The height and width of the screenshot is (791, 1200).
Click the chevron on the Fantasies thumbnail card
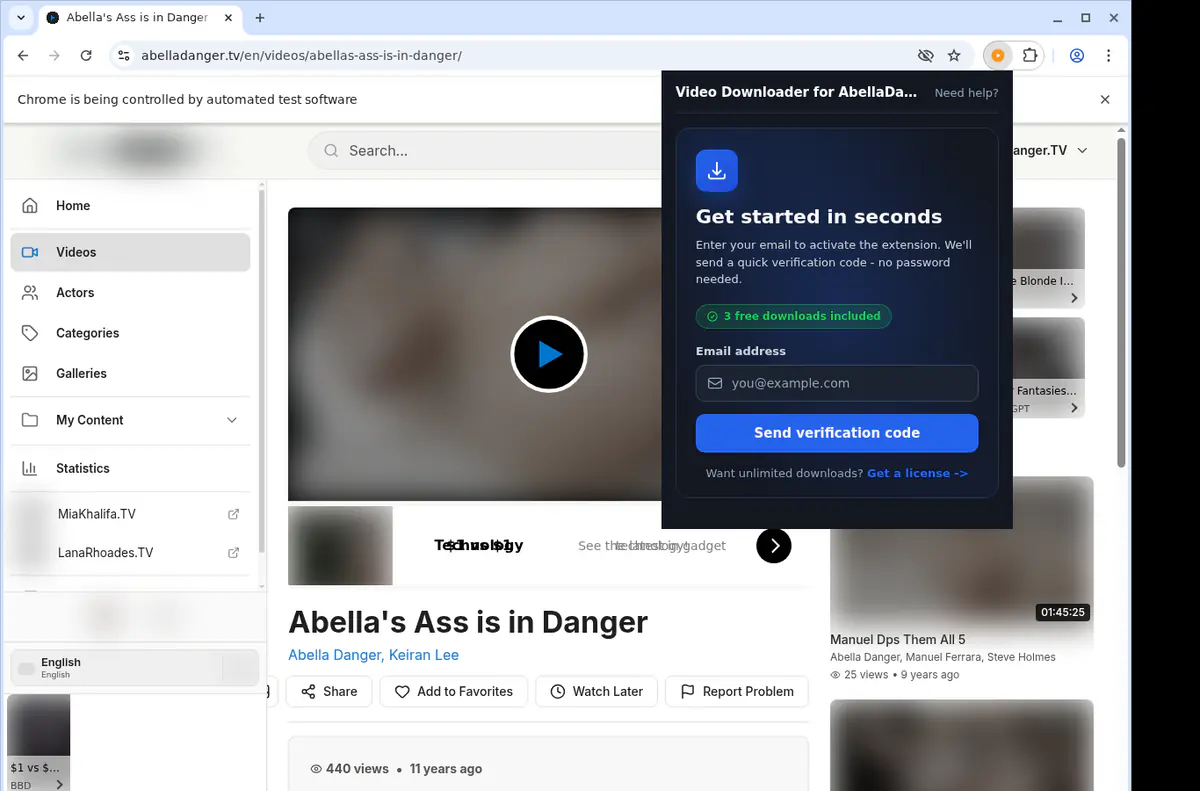[1074, 408]
